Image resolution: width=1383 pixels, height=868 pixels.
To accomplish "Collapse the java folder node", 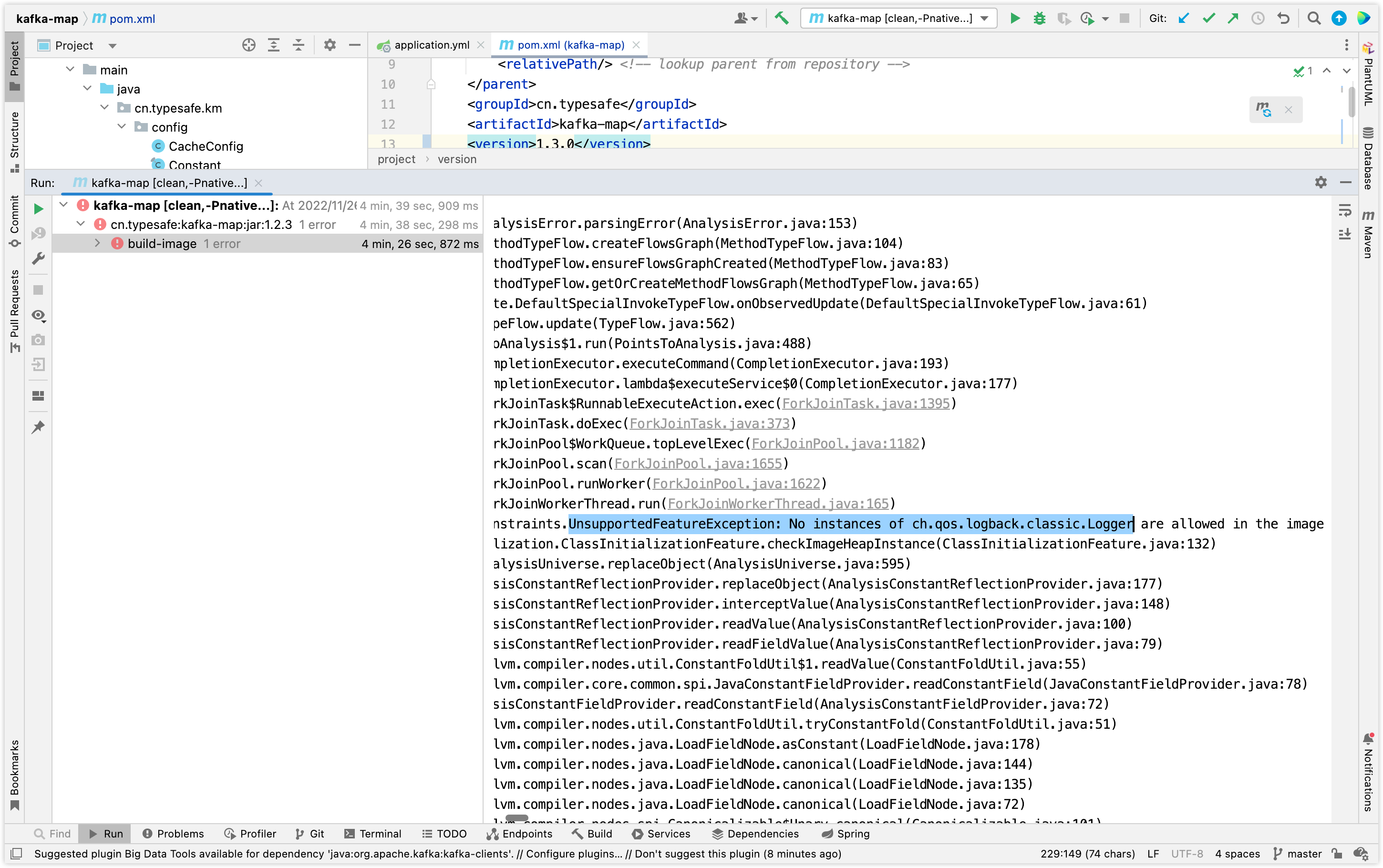I will (87, 88).
